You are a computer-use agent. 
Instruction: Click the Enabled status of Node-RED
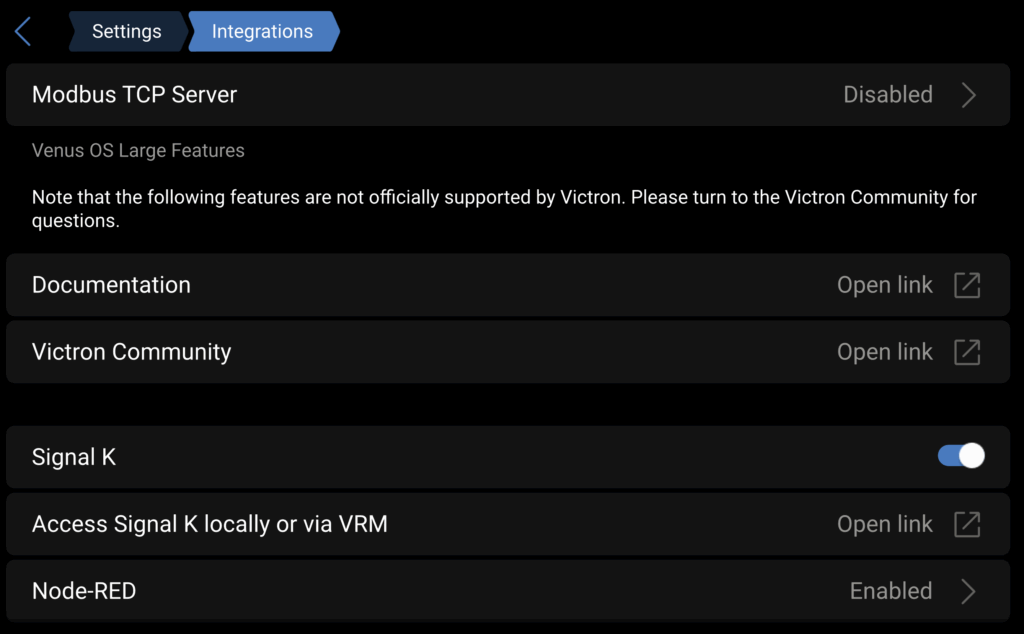click(x=890, y=591)
